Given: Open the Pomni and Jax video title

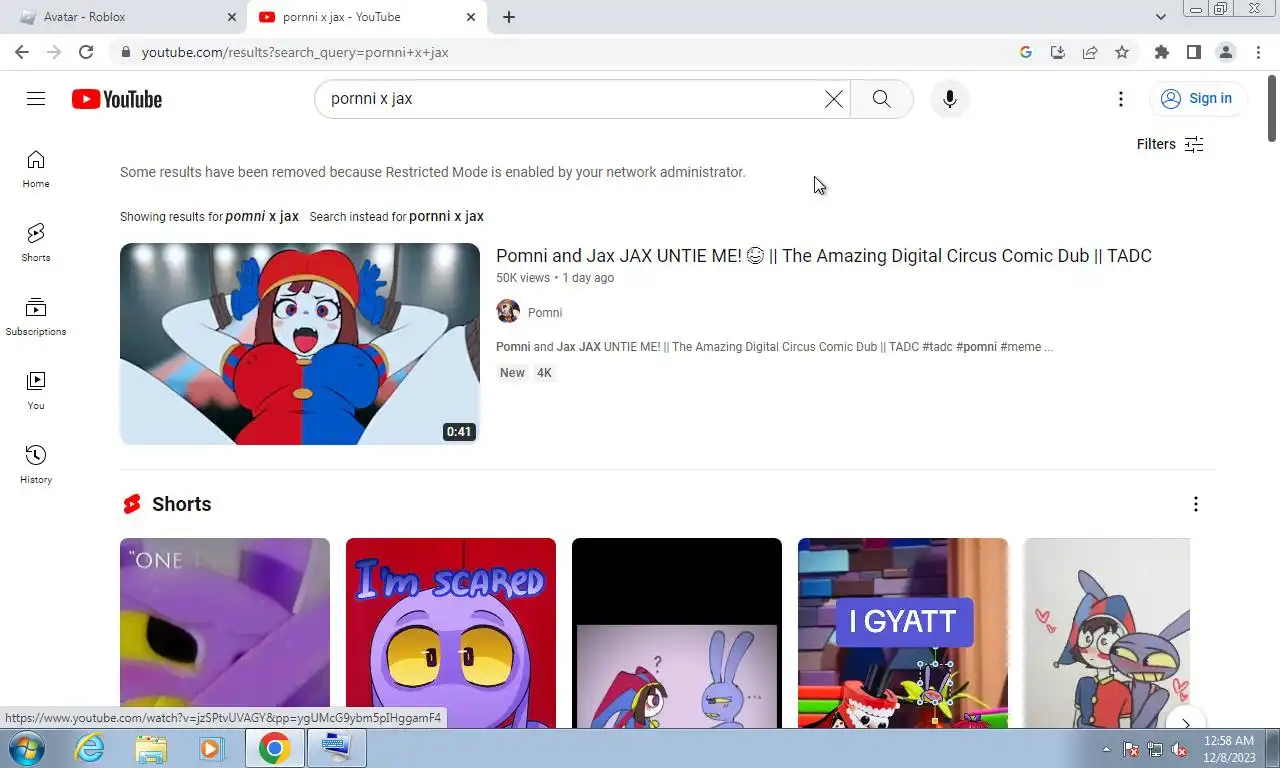Looking at the screenshot, I should point(824,256).
